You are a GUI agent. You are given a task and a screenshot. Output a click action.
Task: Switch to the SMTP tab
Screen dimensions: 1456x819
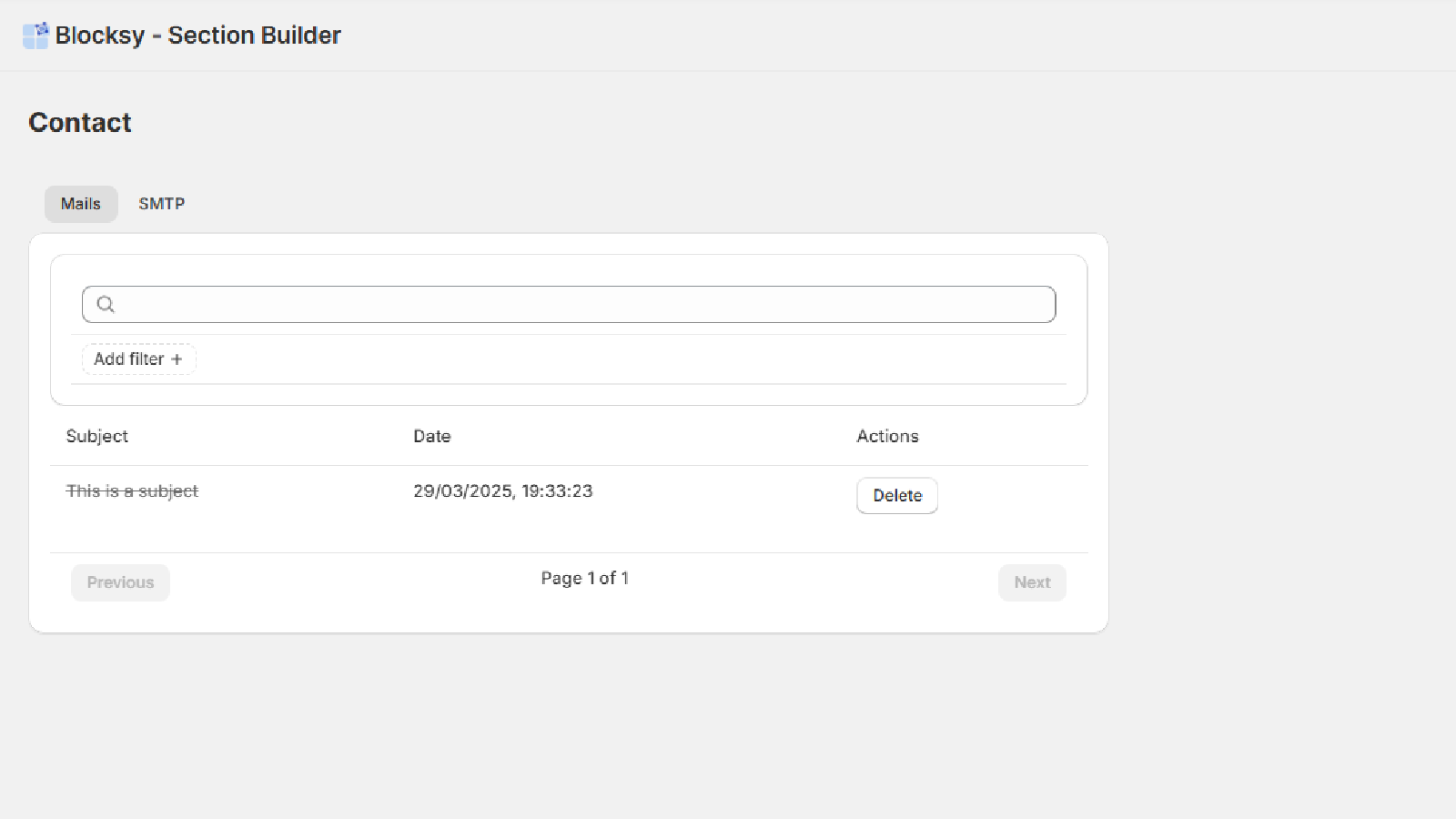[x=161, y=204]
